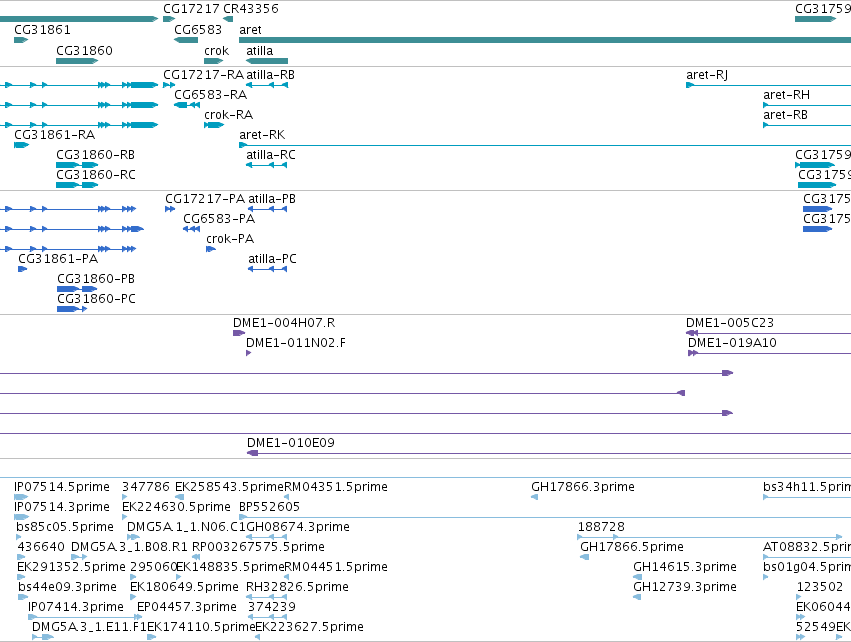Select transcript aret-RJ
The width and height of the screenshot is (851, 642).
click(707, 75)
